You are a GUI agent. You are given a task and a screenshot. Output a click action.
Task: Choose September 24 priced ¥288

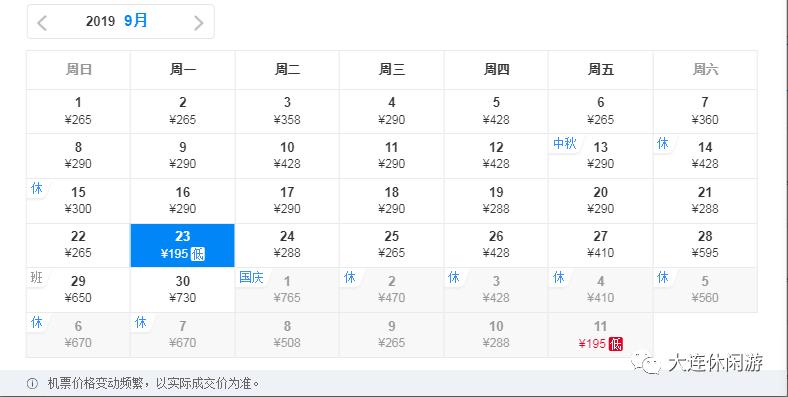(287, 245)
